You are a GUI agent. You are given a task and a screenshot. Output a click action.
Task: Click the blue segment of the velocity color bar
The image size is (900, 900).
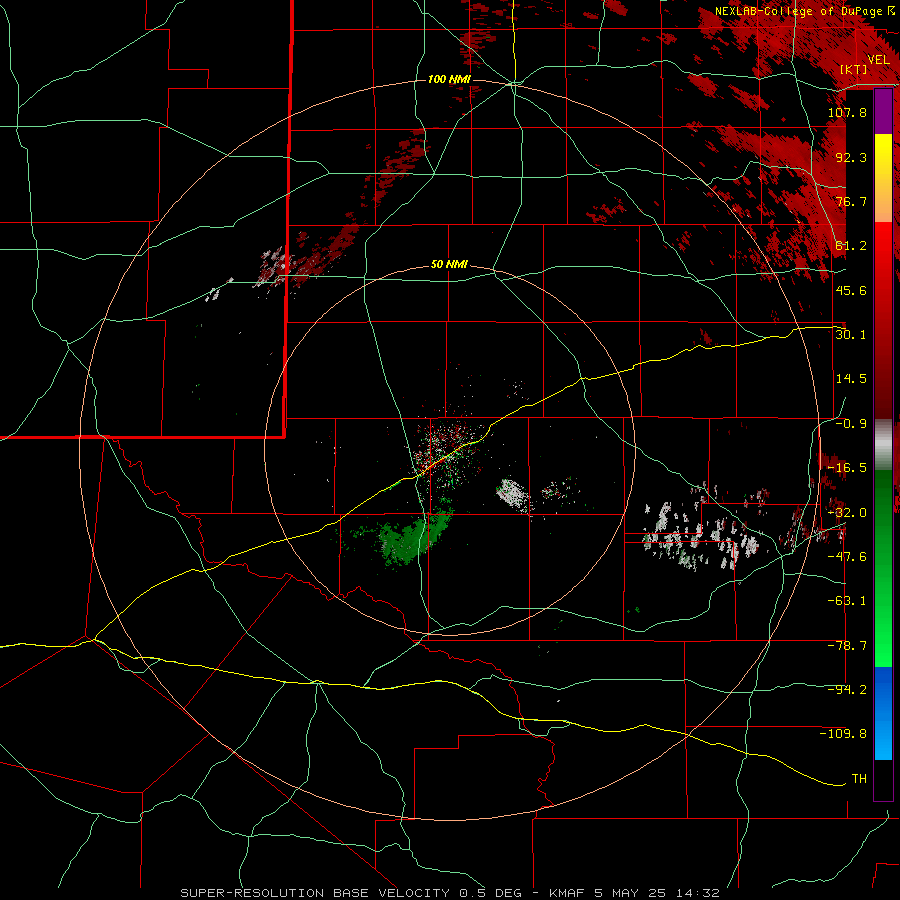point(883,713)
